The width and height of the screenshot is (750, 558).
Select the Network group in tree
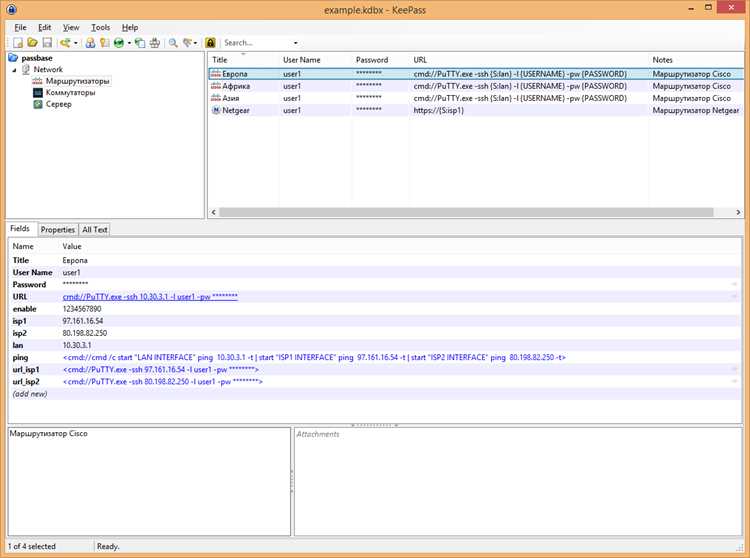(x=48, y=70)
